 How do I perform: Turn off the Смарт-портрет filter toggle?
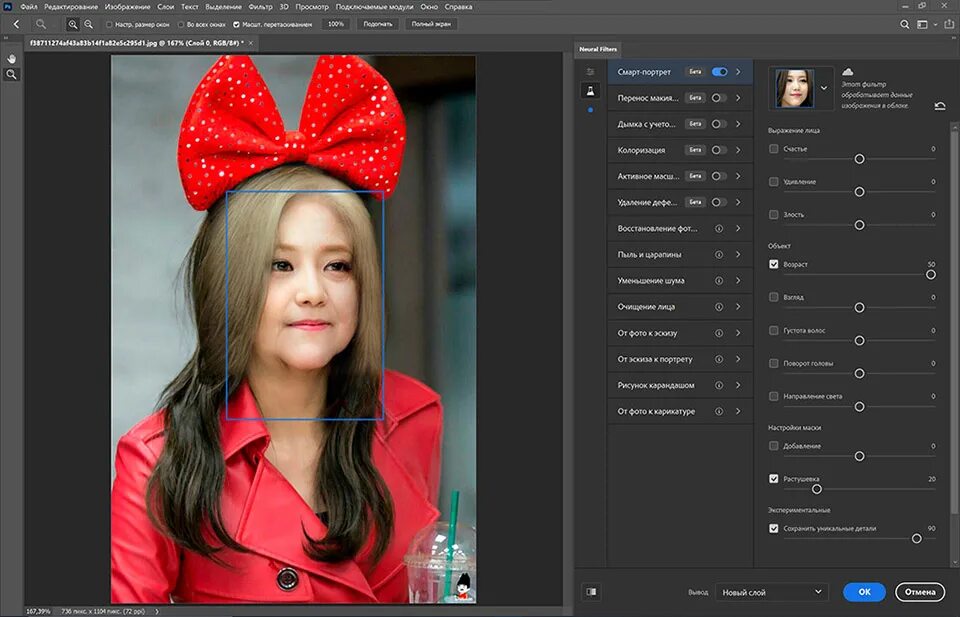tap(719, 72)
